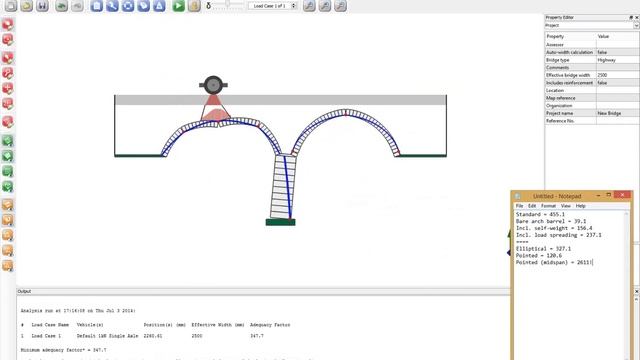Image resolution: width=640 pixels, height=360 pixels.
Task: Click the Notepad vertical scrollbar
Action: (x=627, y=286)
